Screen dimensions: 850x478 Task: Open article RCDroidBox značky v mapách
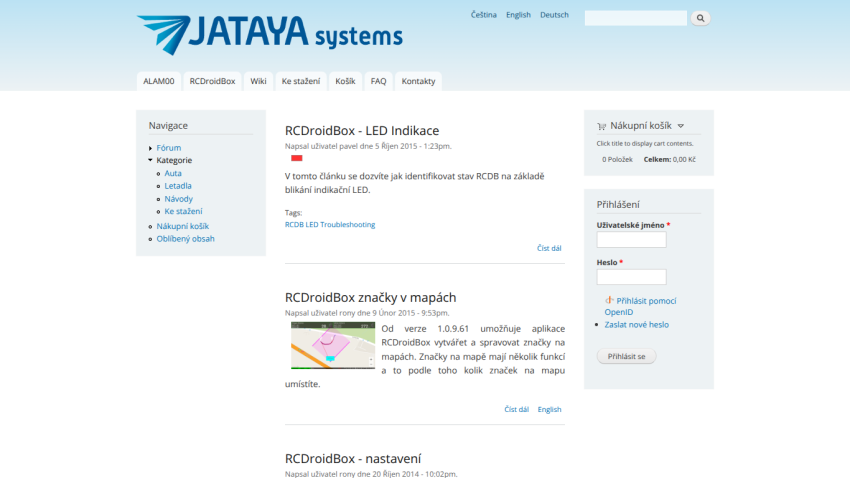coord(370,298)
